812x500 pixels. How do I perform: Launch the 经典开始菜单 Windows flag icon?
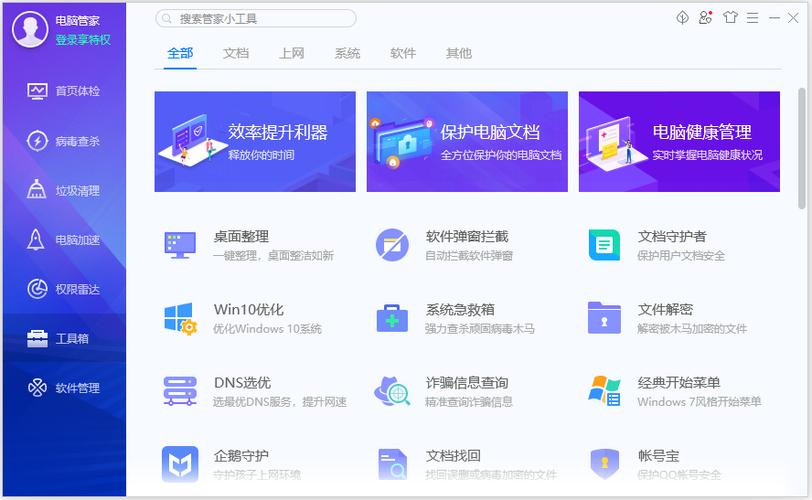pos(604,391)
